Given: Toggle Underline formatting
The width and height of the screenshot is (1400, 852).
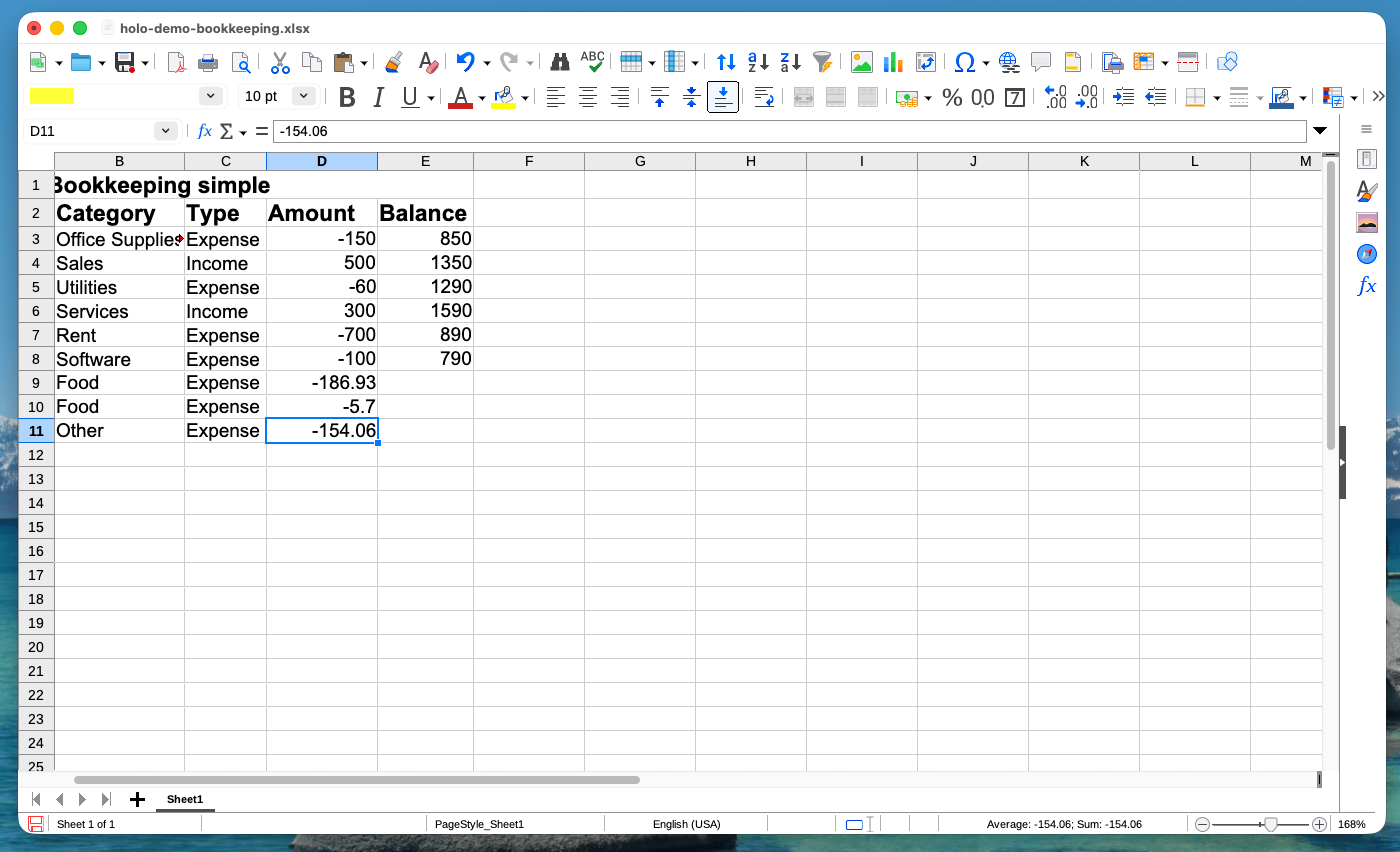Looking at the screenshot, I should click(x=410, y=97).
